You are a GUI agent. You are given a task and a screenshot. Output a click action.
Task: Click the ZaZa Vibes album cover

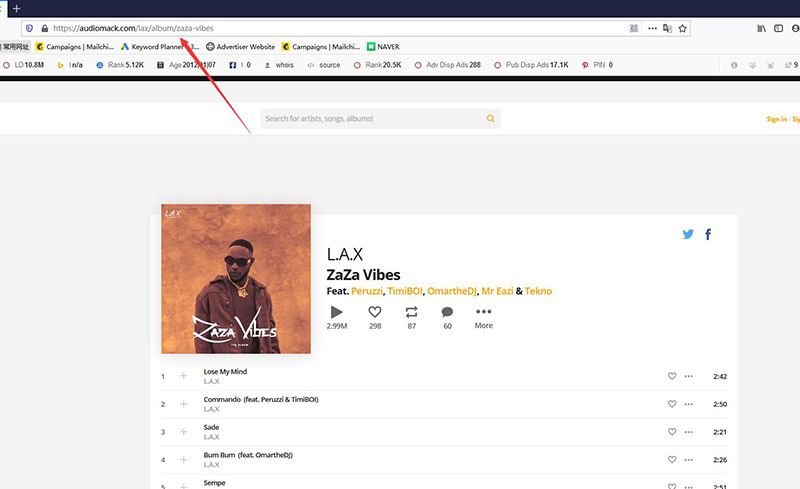point(236,279)
